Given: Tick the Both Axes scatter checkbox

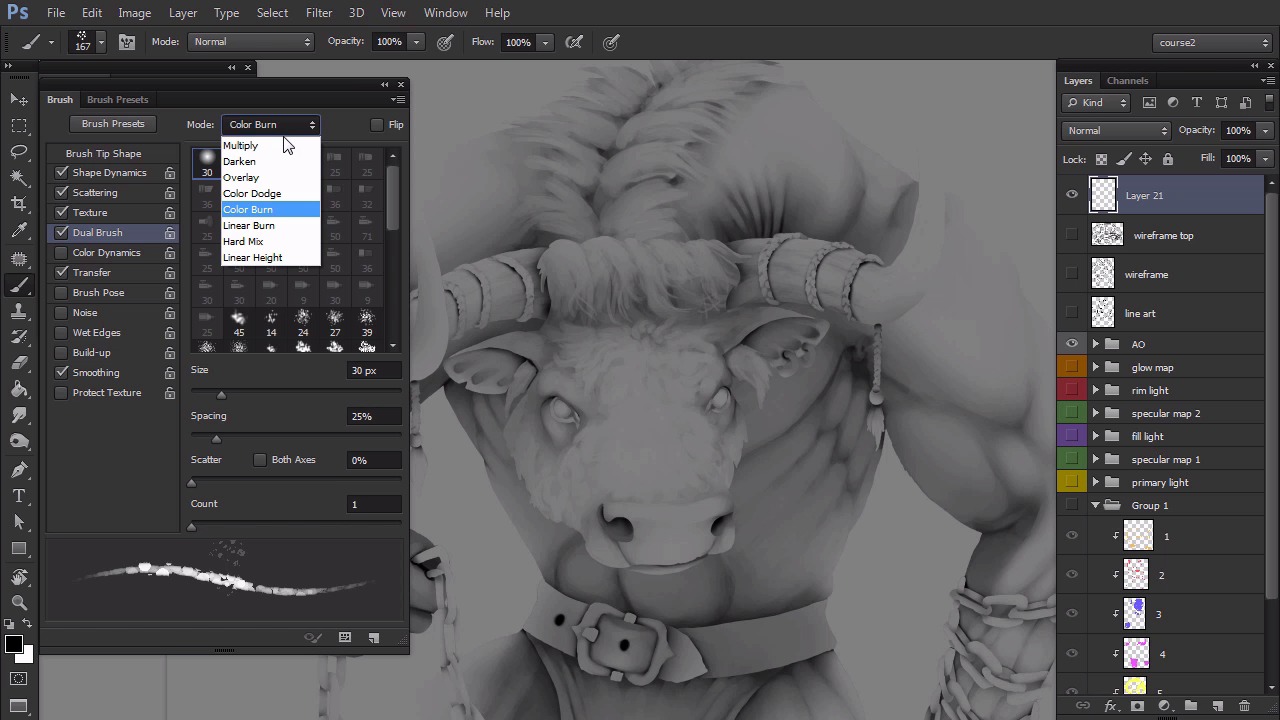Looking at the screenshot, I should pyautogui.click(x=260, y=460).
